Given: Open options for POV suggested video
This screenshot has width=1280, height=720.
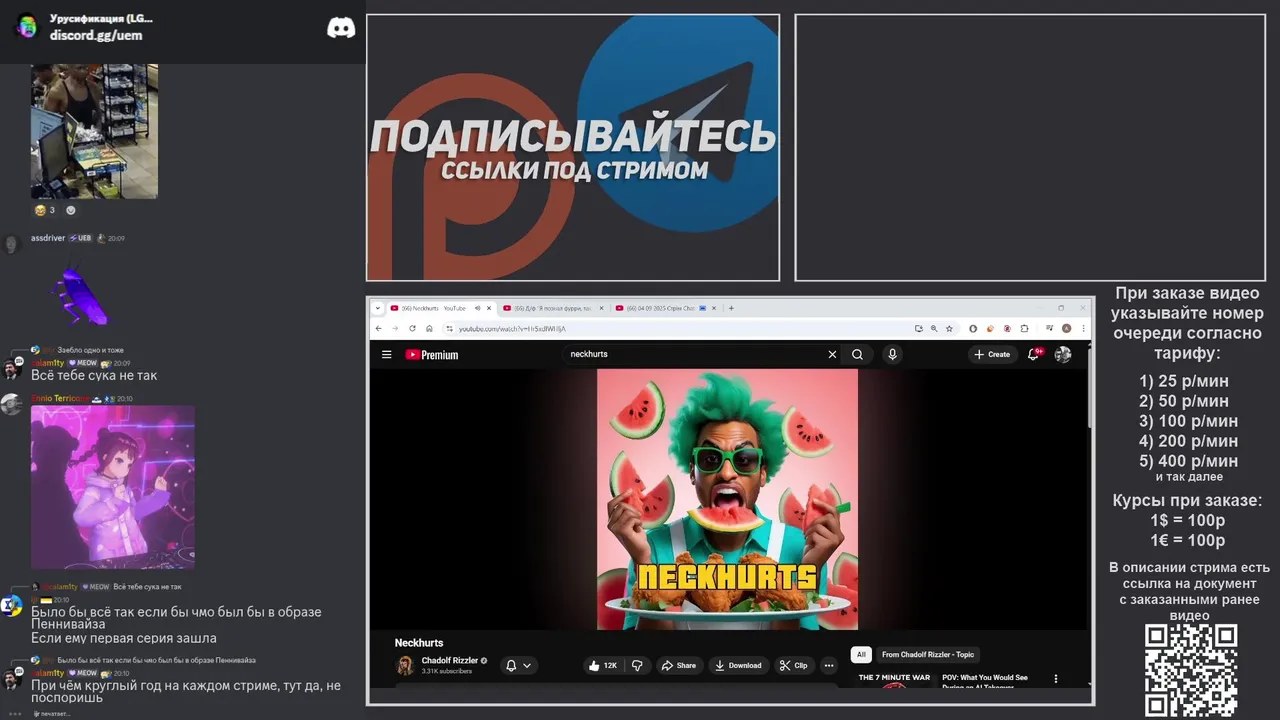Looking at the screenshot, I should click(x=1055, y=679).
